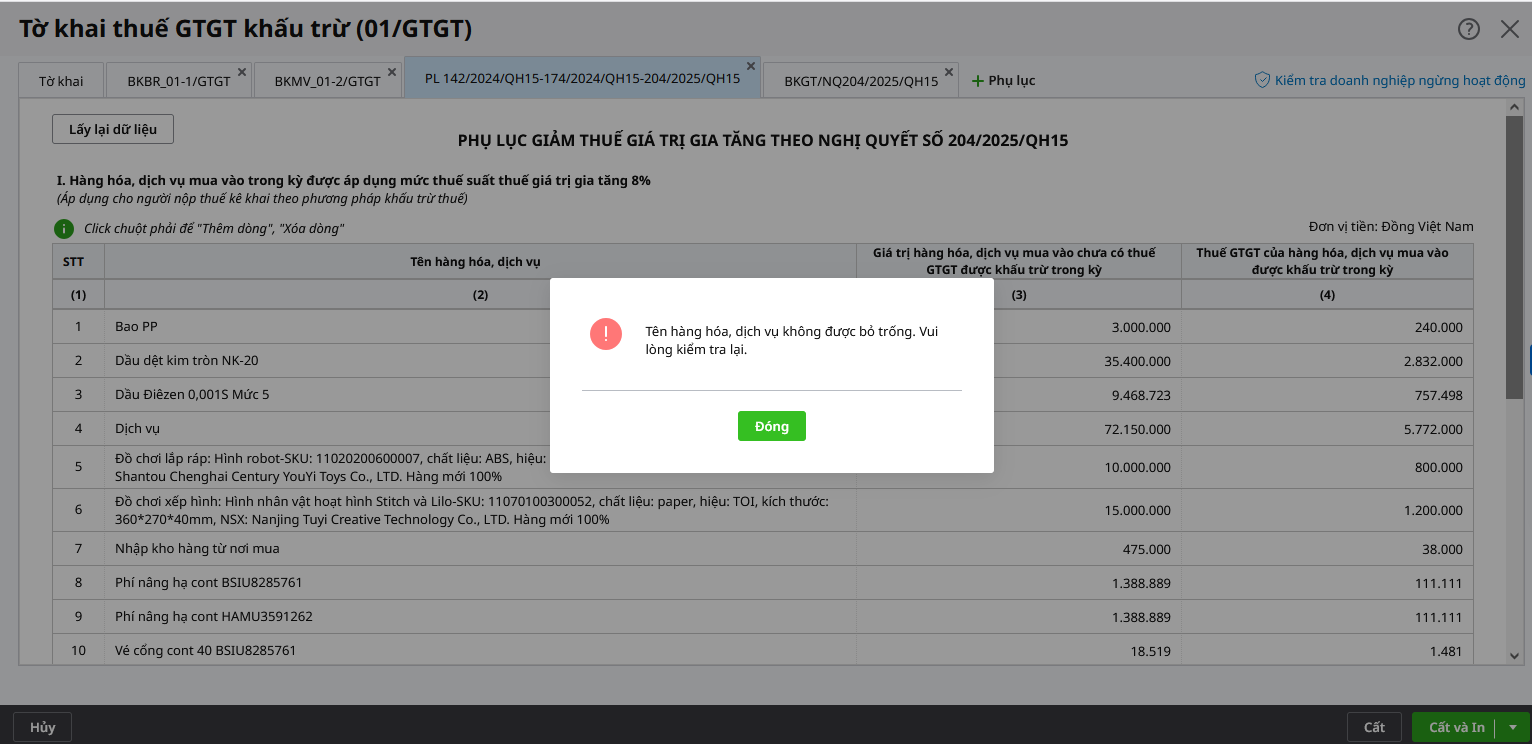Screen dimensions: 1532x744
Task: Close the PL 142/2024/QH15 tab using X icon
Action: 751,67
